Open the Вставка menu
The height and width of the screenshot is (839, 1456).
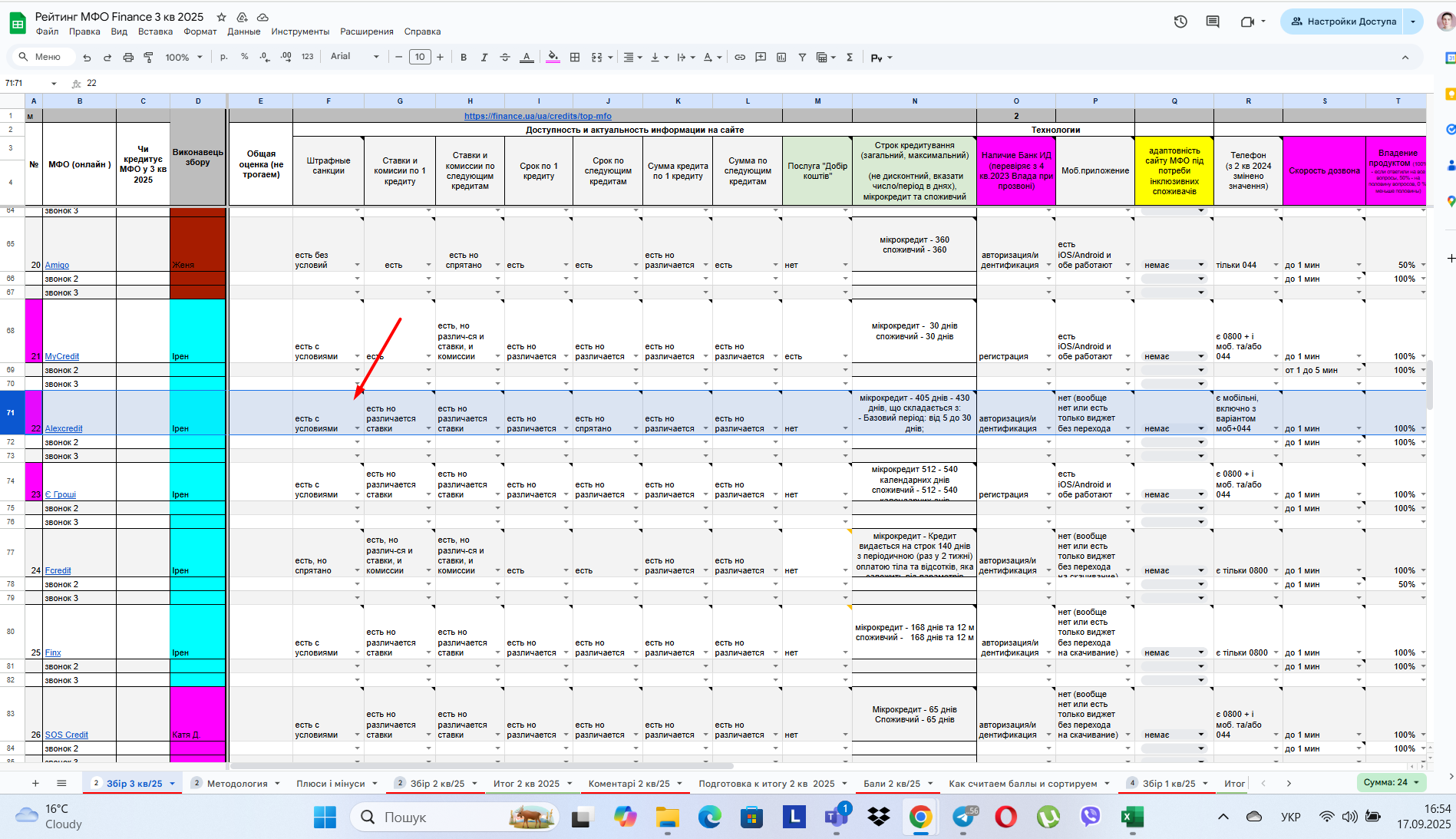[155, 31]
